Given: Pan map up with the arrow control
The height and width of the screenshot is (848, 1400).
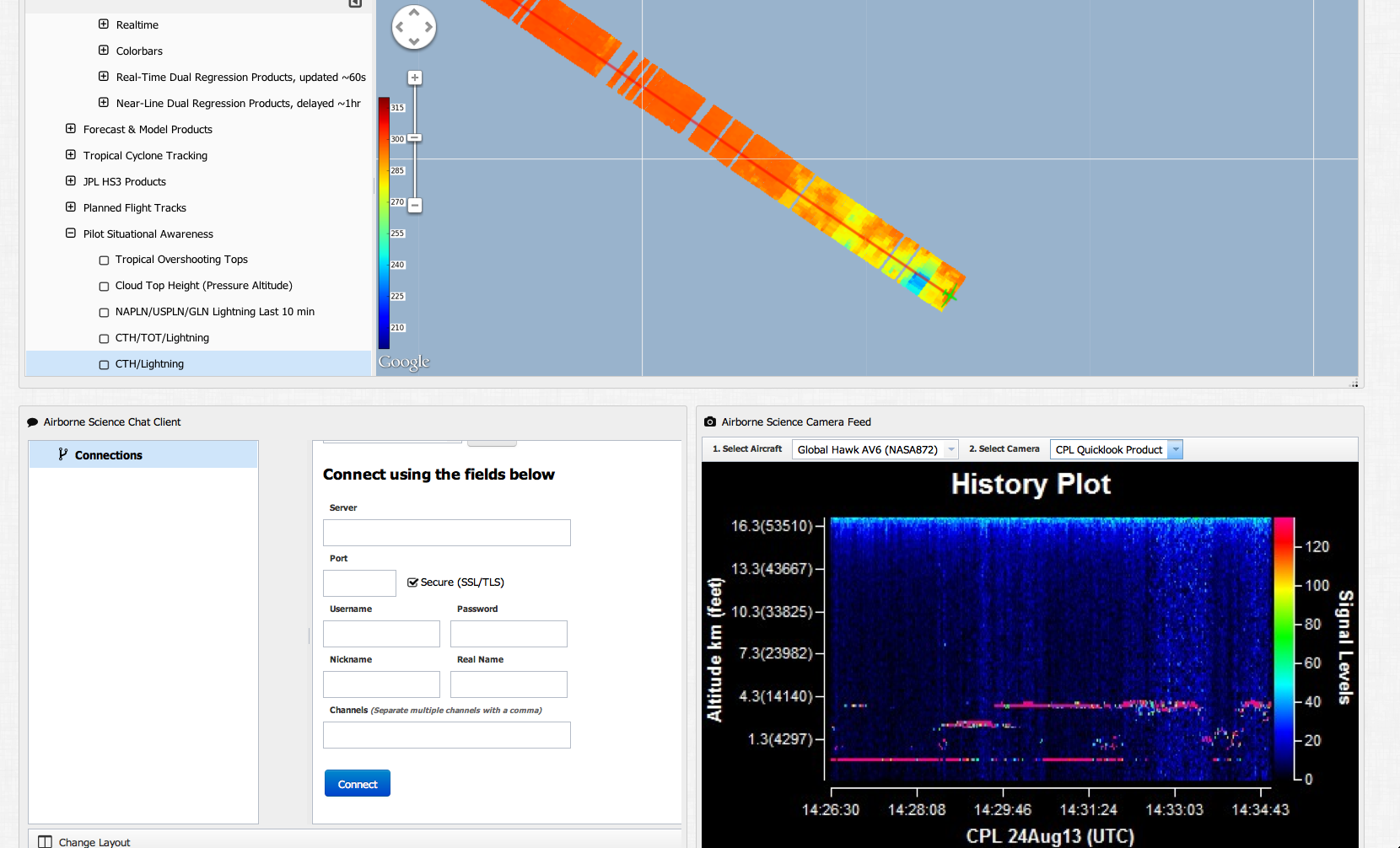Looking at the screenshot, I should (414, 13).
